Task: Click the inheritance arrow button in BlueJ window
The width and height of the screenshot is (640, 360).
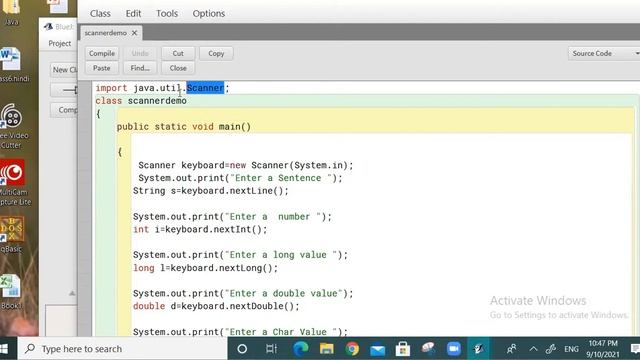Action: 64,90
